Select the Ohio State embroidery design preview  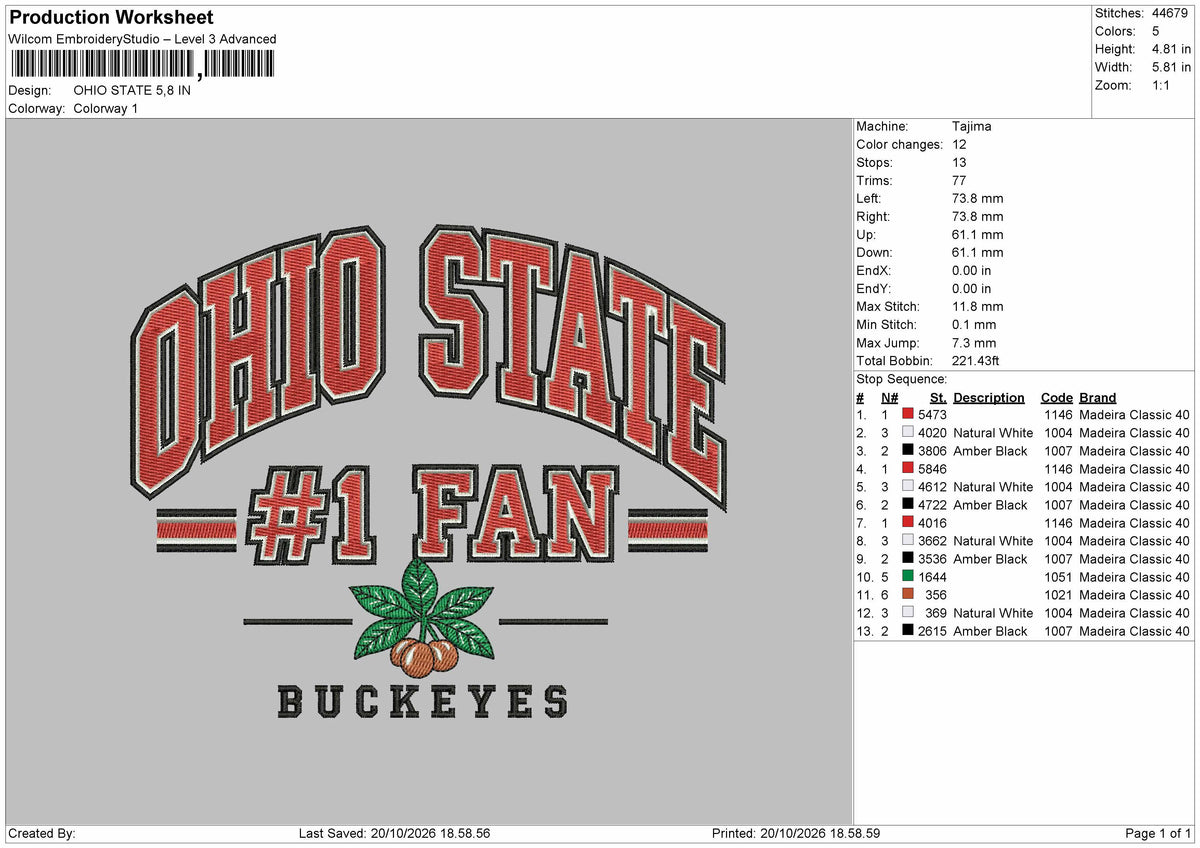[x=428, y=472]
